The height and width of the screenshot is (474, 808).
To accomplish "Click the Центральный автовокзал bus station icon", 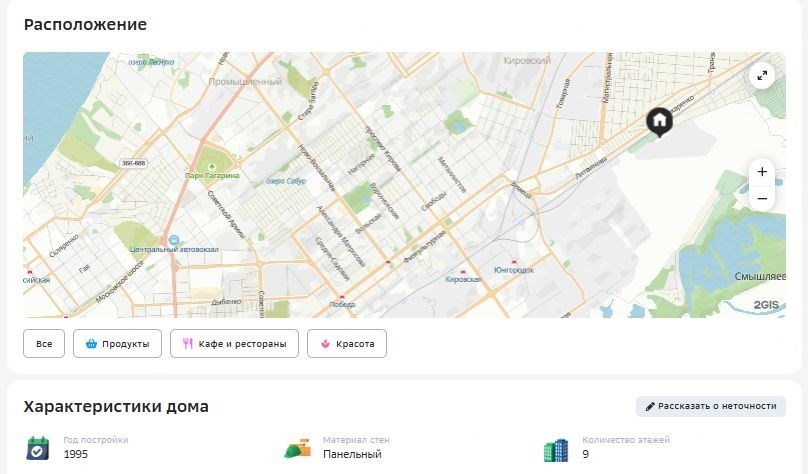I will click(174, 241).
